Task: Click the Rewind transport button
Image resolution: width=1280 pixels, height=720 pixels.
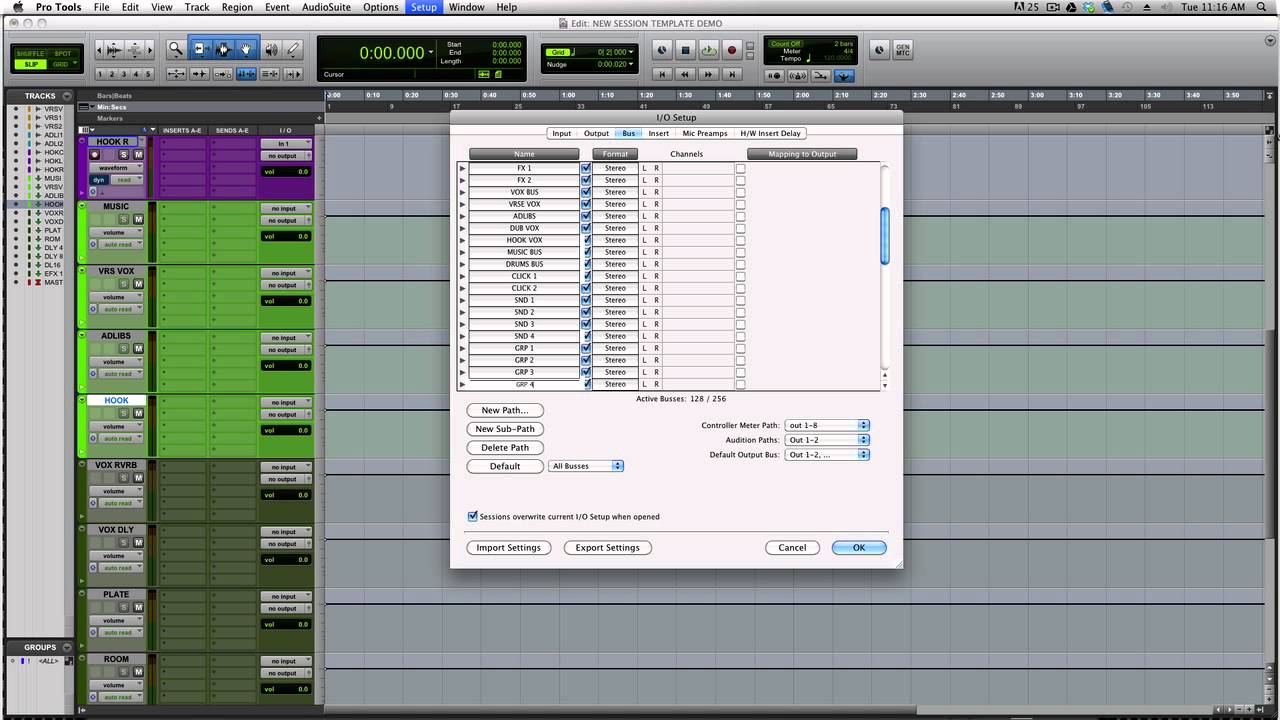Action: [685, 74]
